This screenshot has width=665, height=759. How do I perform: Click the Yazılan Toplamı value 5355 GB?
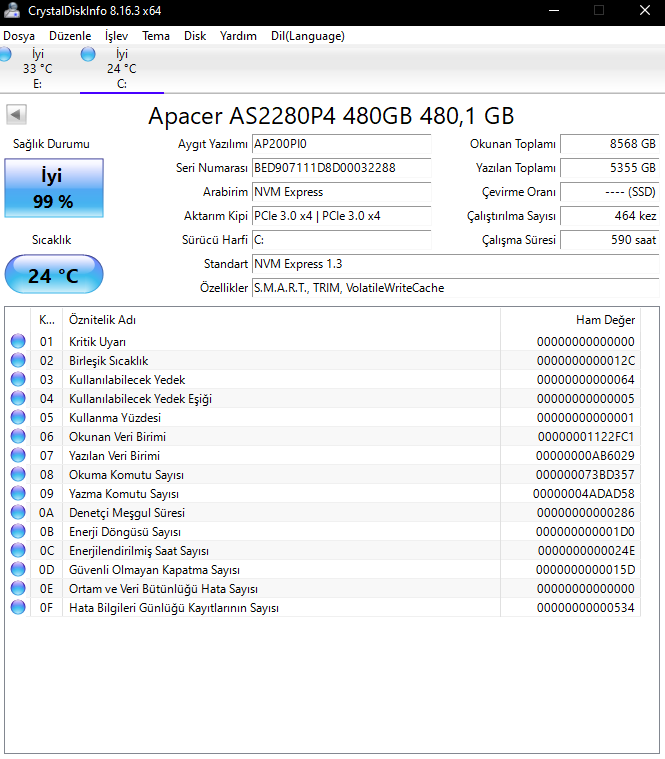610,168
